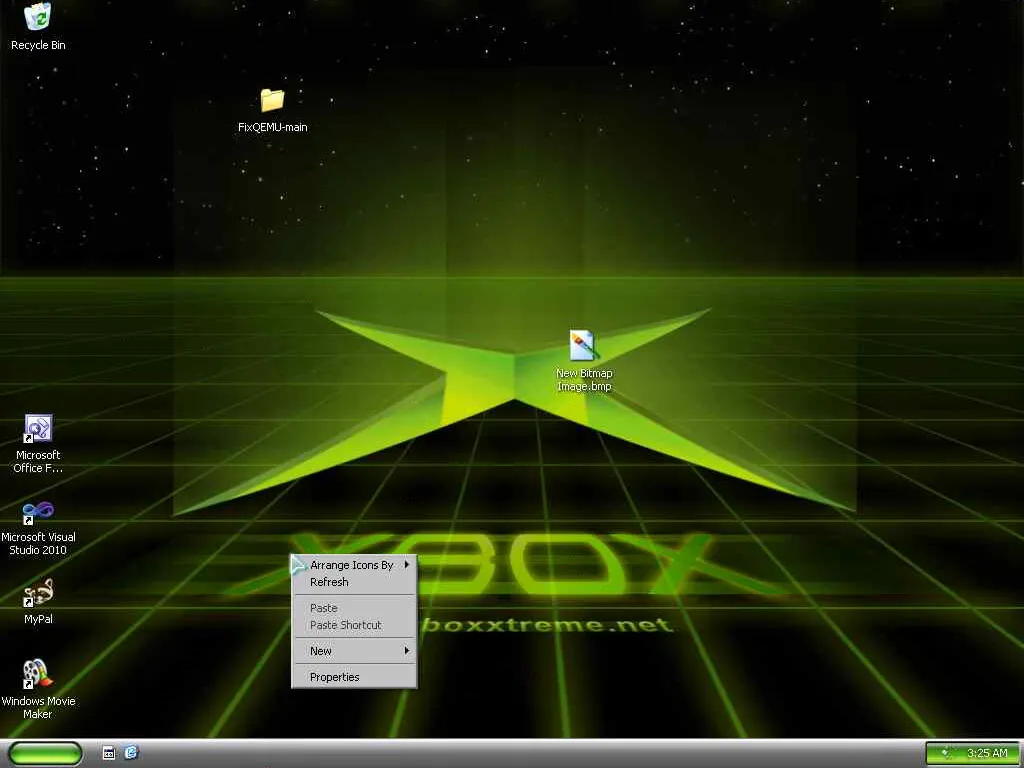This screenshot has width=1024, height=768.
Task: Click the arrow beside New
Action: click(407, 650)
